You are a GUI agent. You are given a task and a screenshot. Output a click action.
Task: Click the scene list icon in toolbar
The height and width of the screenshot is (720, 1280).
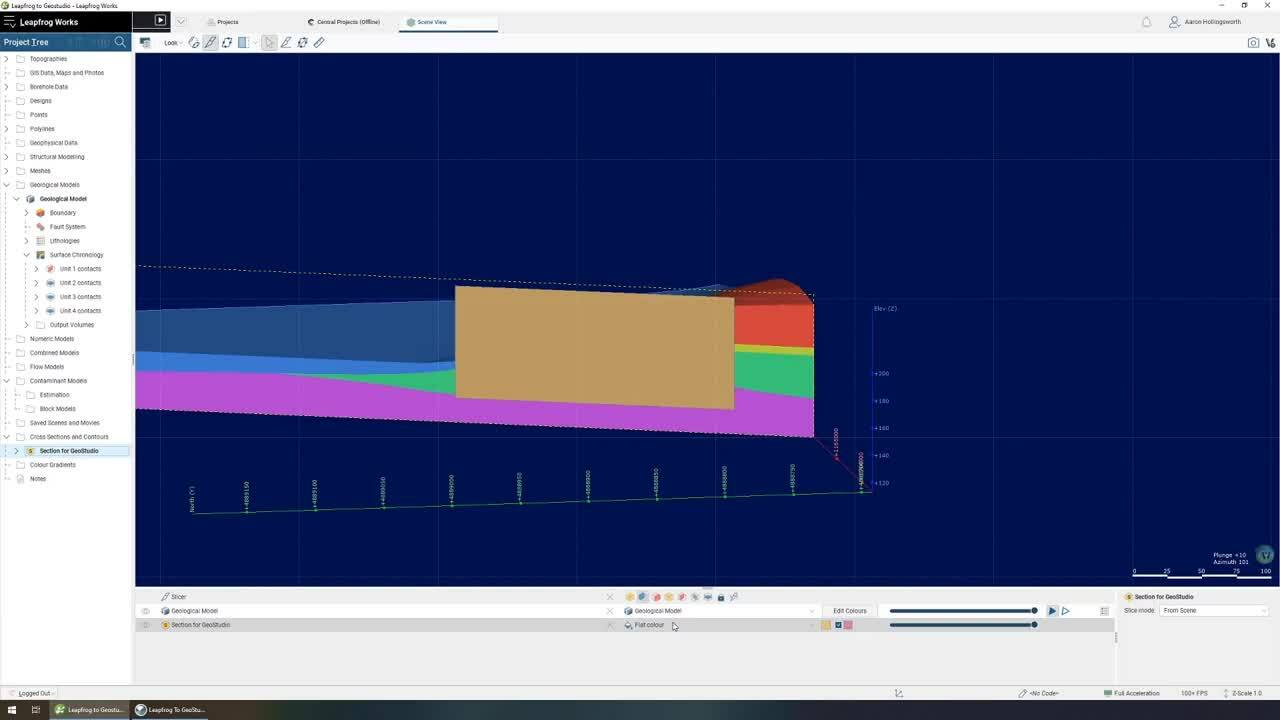pyautogui.click(x=145, y=42)
